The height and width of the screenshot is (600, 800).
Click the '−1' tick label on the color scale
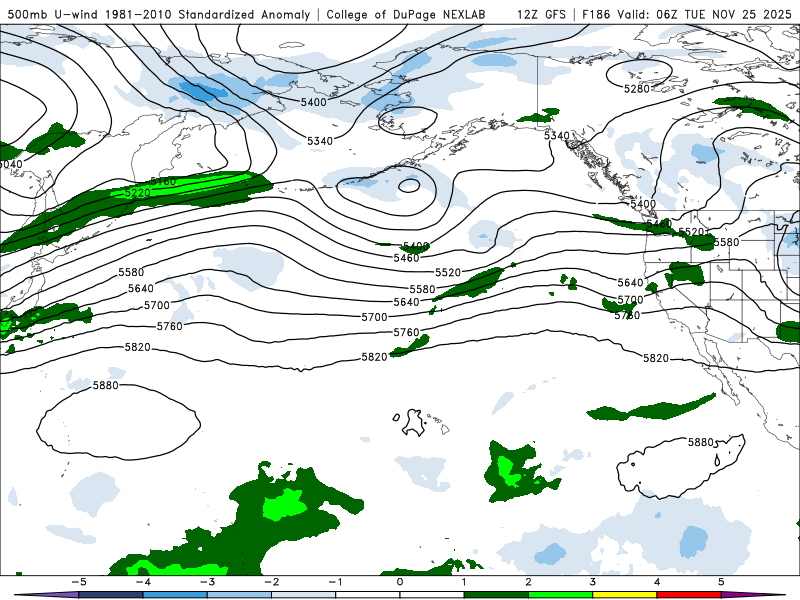pyautogui.click(x=335, y=582)
